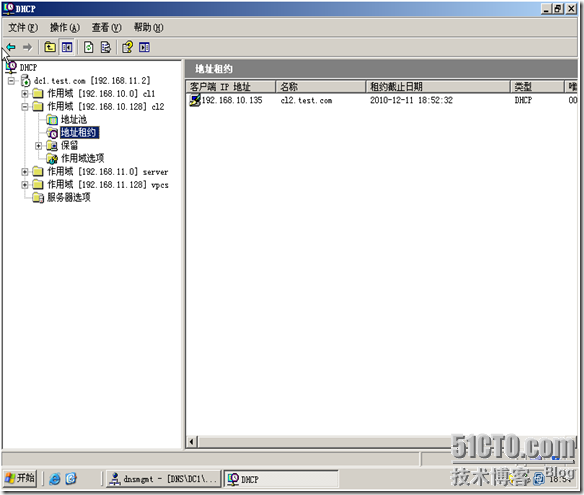Viewport: 584px width, 495px height.
Task: Click the 开始 Start button
Action: point(20,479)
